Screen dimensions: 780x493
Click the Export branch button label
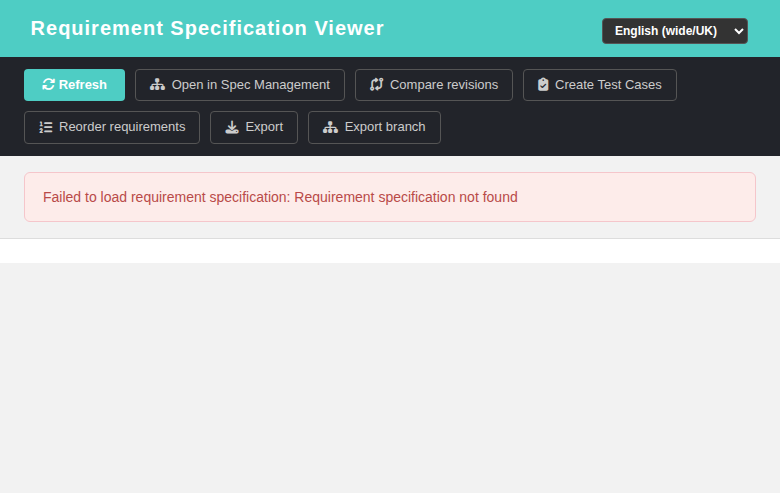(x=385, y=127)
